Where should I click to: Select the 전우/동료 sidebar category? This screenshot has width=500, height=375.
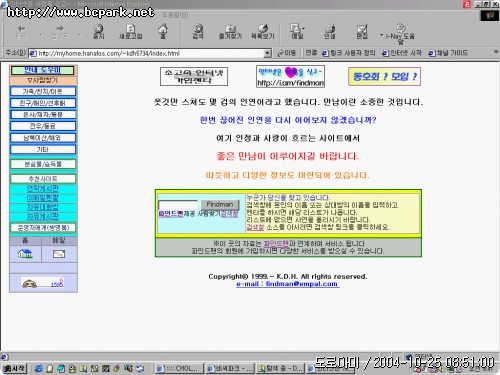[43, 126]
